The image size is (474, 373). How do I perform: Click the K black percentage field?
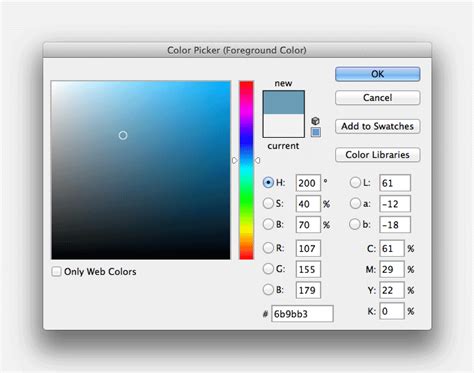point(392,311)
